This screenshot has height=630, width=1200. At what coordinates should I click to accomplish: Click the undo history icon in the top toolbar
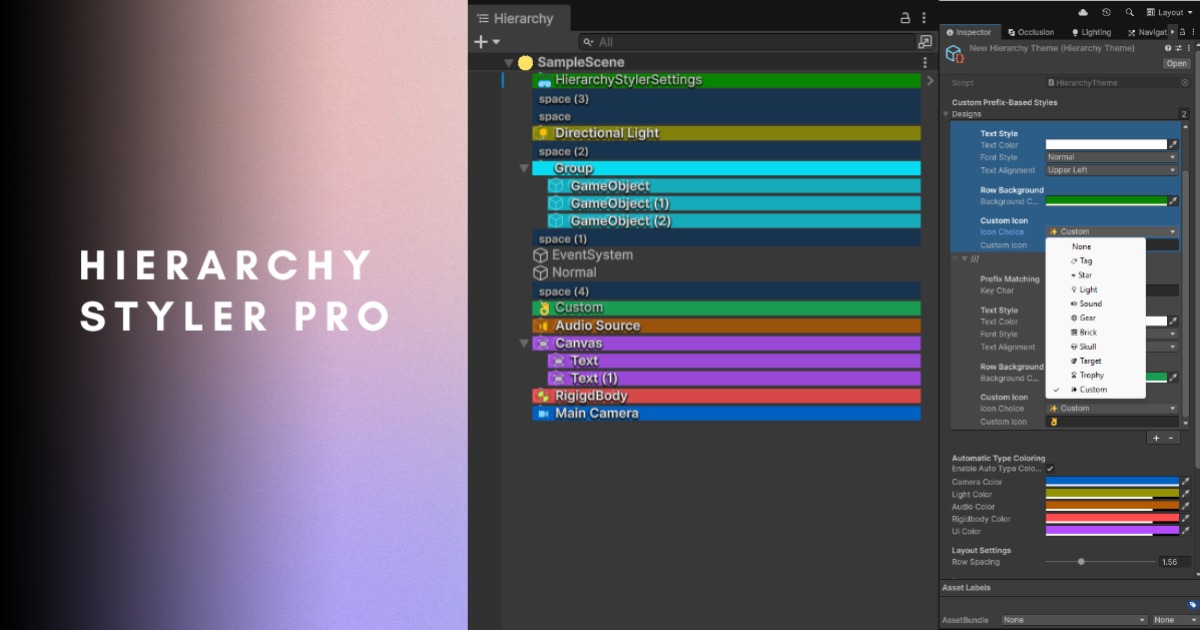(x=1106, y=12)
